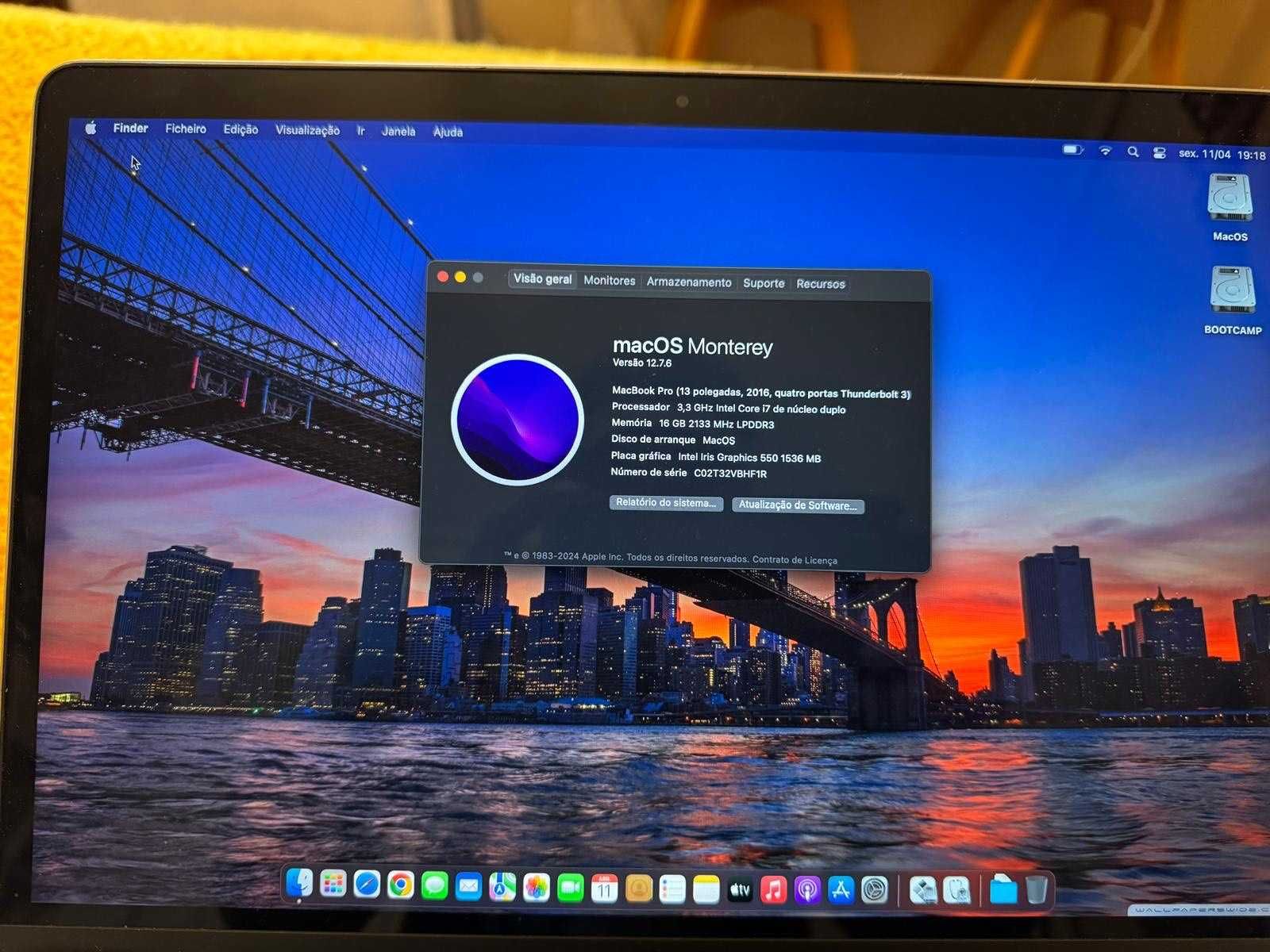Close the About This Mac window

pos(443,277)
